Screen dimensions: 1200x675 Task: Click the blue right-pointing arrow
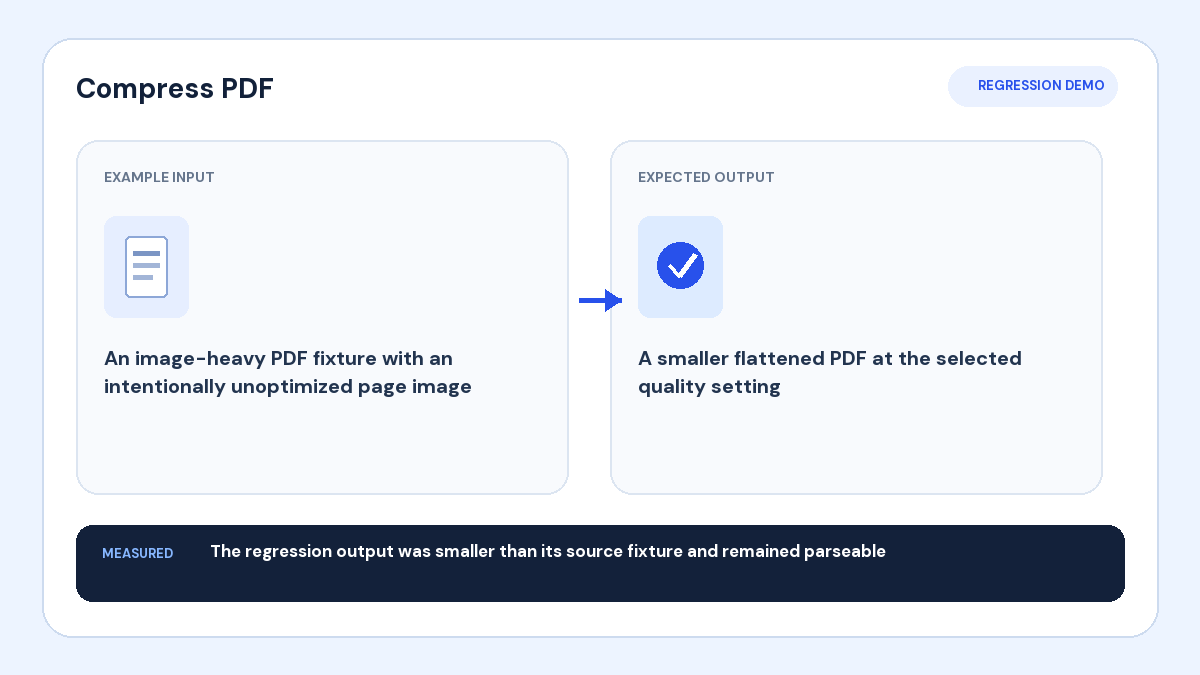tap(601, 300)
